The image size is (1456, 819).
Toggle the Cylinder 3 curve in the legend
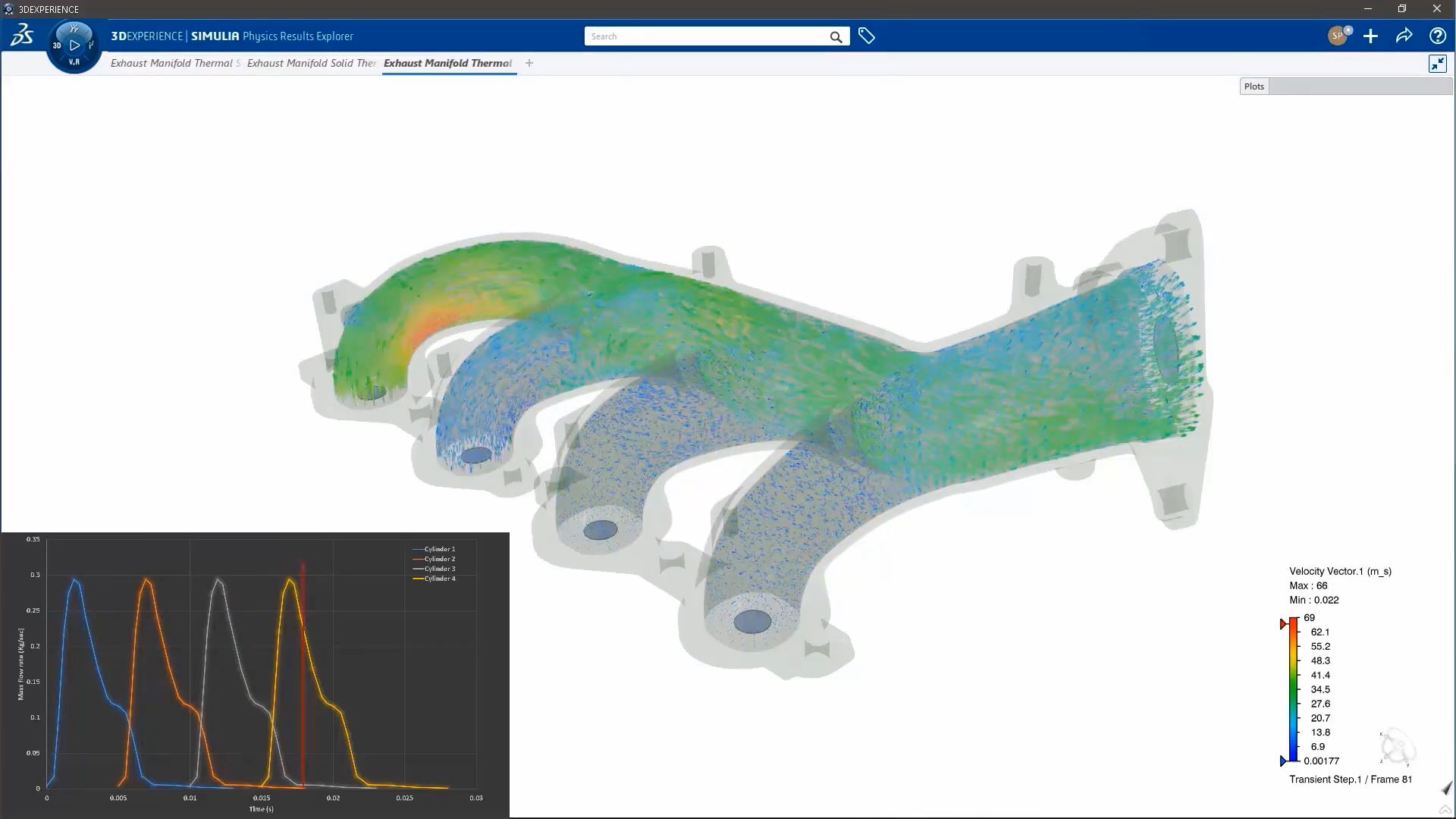(438, 568)
